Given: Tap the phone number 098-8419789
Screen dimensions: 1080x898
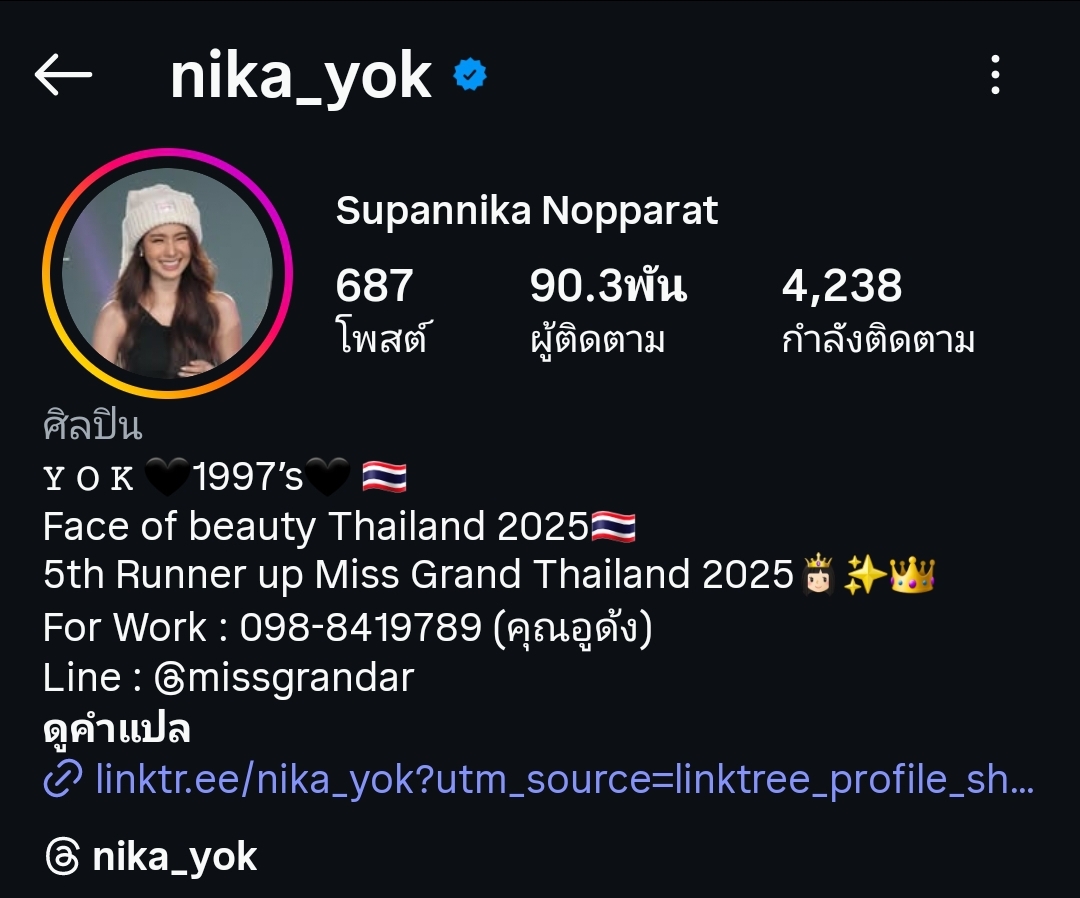Looking at the screenshot, I should pyautogui.click(x=360, y=627).
